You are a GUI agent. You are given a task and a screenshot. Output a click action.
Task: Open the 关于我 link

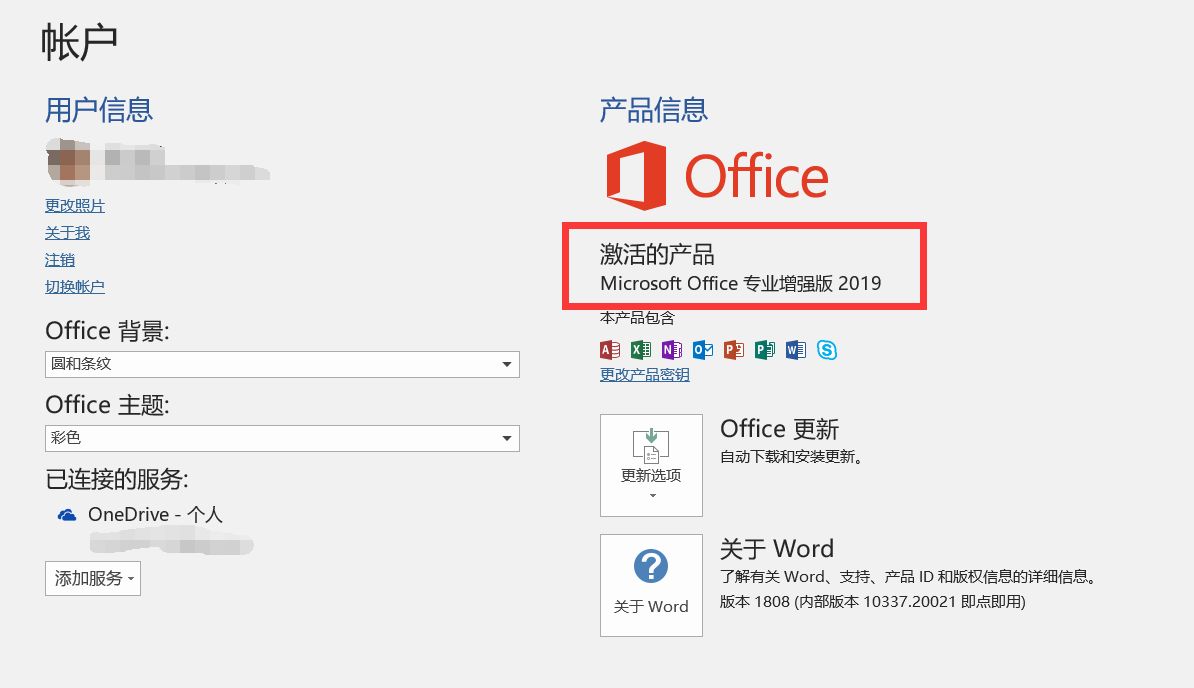click(x=67, y=233)
